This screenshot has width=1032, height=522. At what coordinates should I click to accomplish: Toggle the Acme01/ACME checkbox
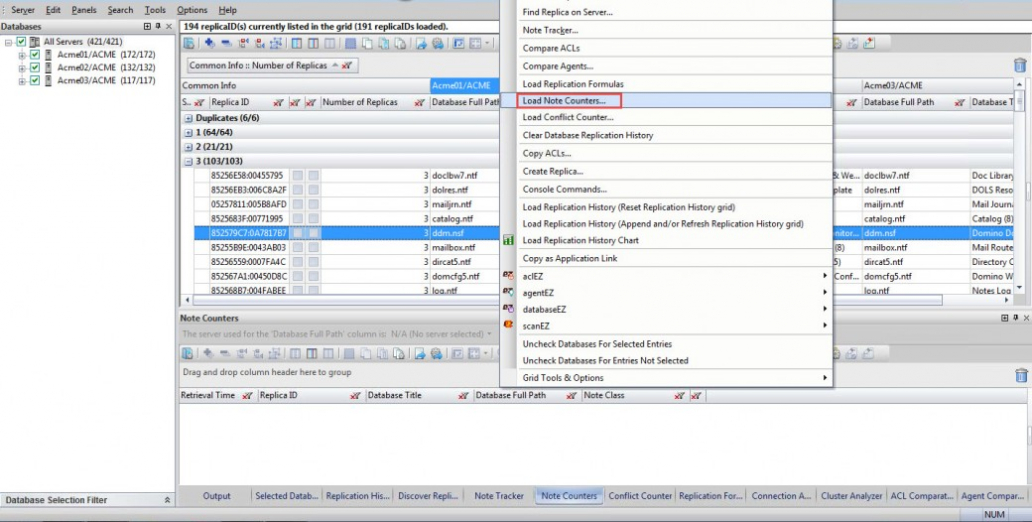pyautogui.click(x=35, y=55)
